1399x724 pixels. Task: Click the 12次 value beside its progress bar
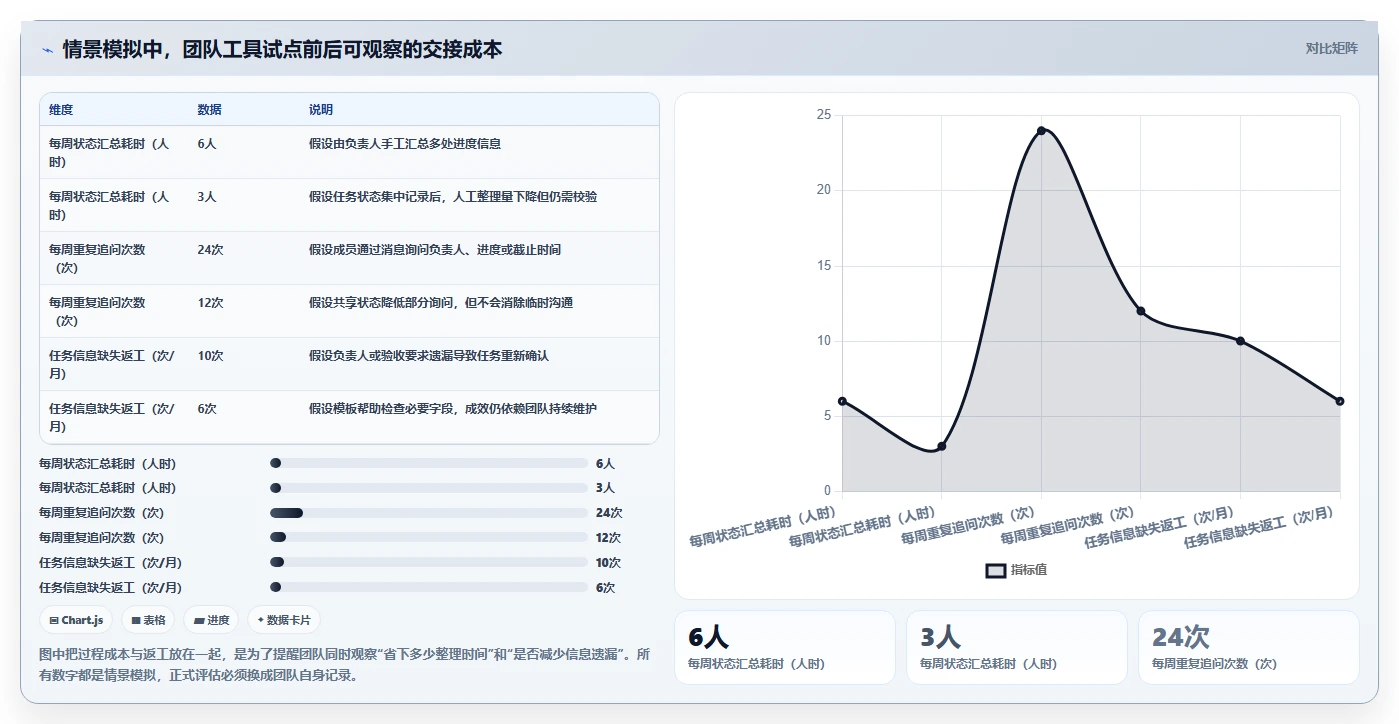pyautogui.click(x=609, y=538)
